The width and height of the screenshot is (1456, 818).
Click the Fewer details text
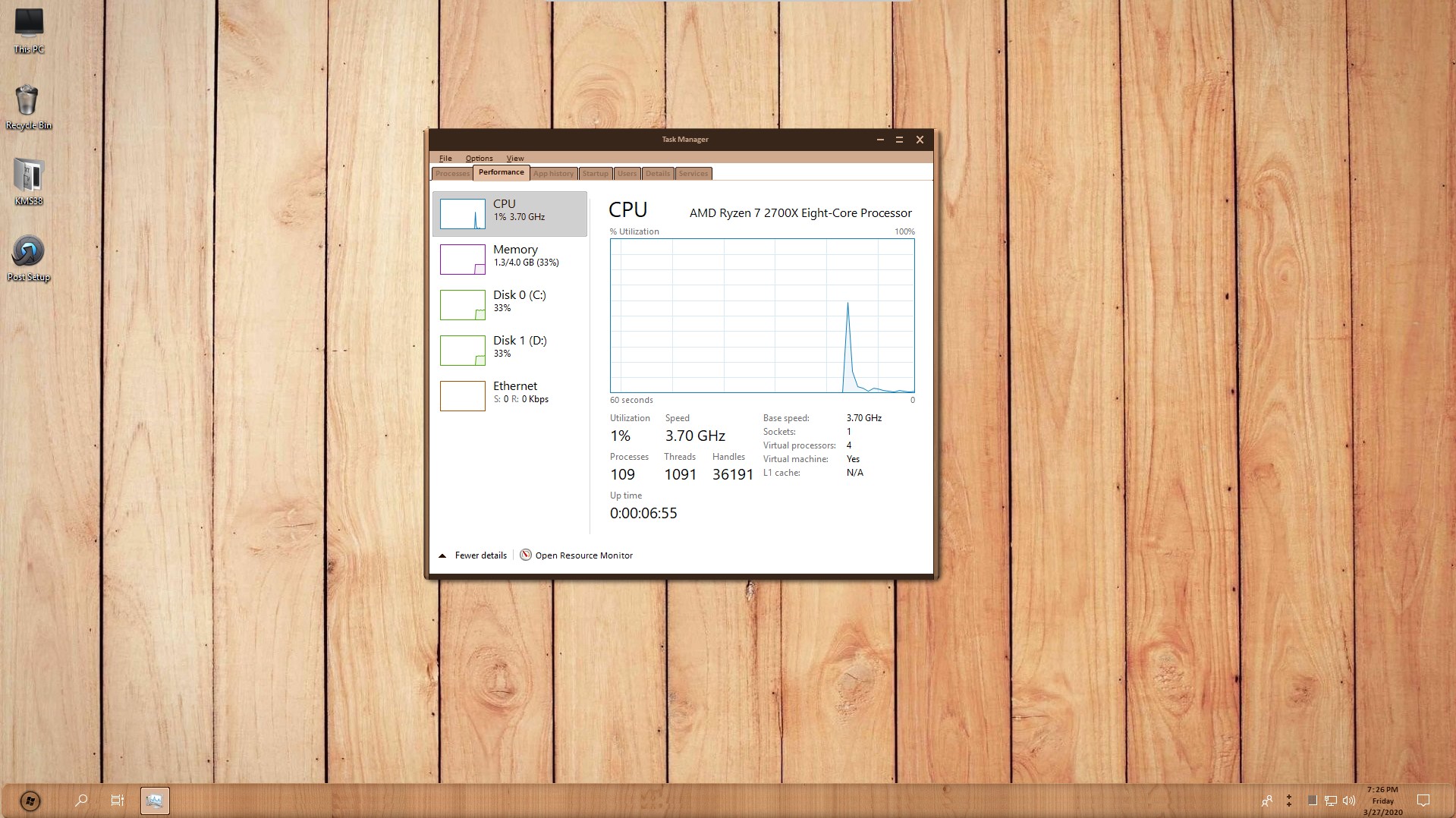(x=481, y=555)
